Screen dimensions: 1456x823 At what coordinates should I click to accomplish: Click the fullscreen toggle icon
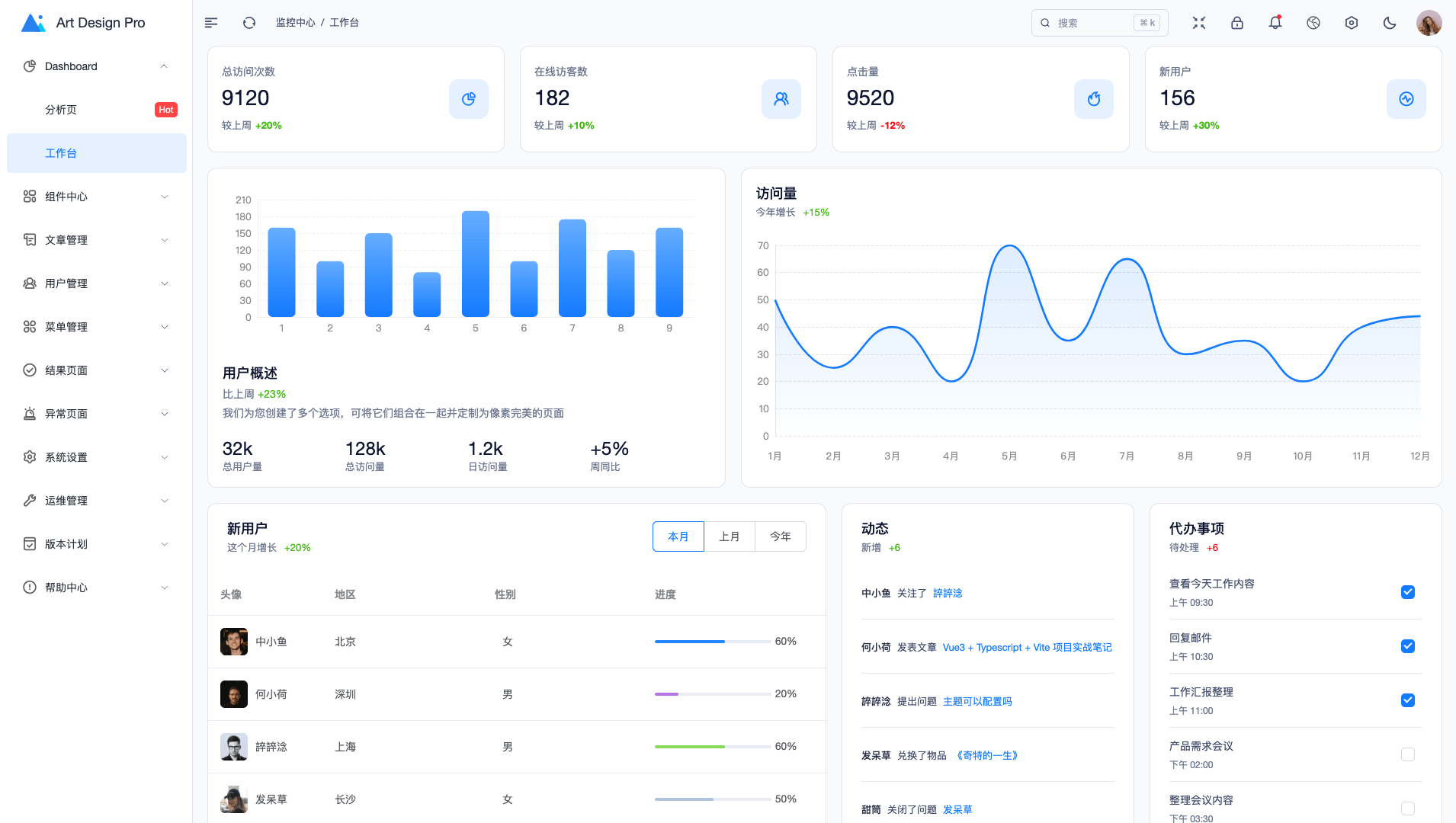(1198, 23)
